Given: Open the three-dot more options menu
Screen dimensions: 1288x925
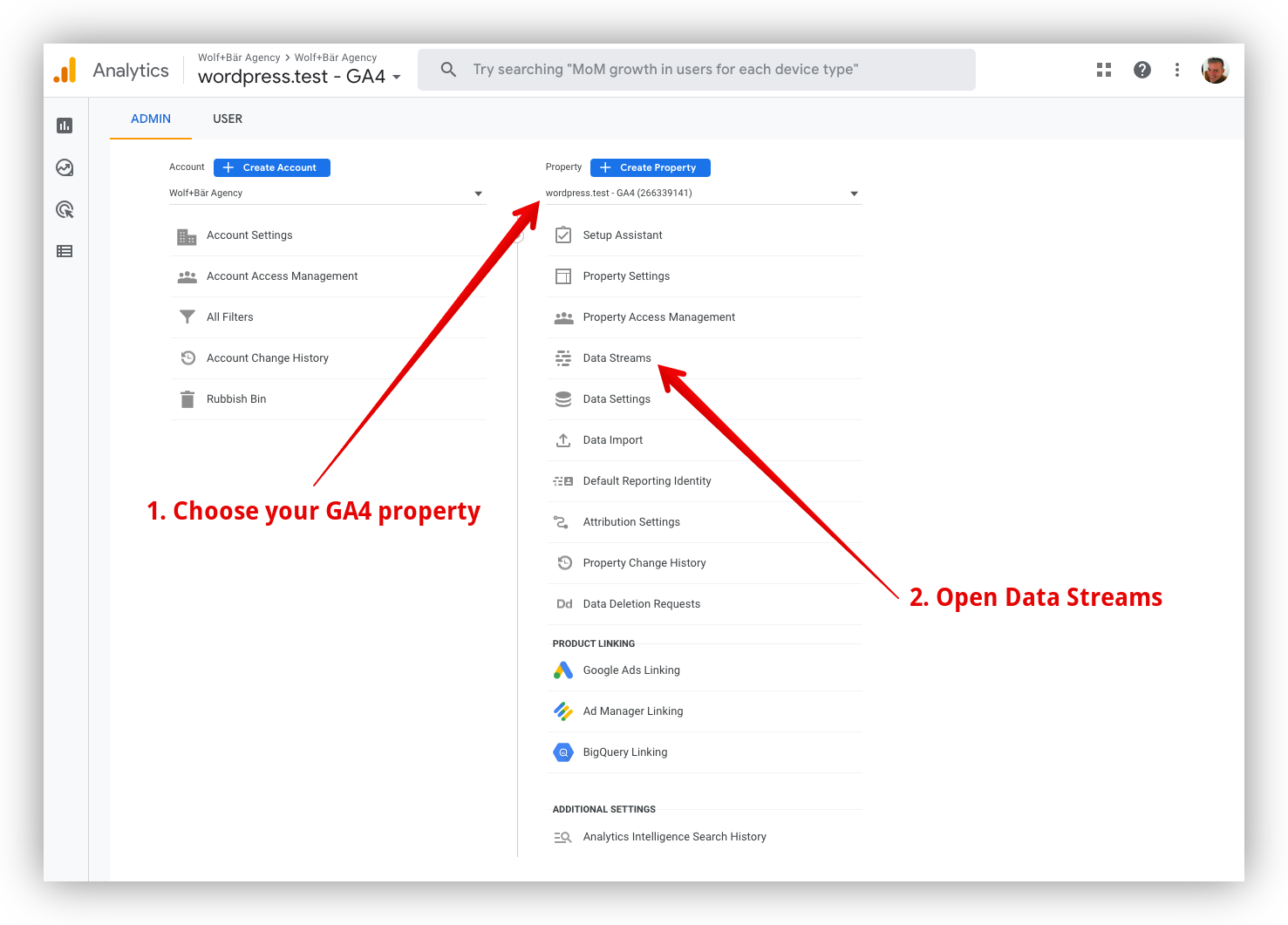Looking at the screenshot, I should [x=1177, y=70].
